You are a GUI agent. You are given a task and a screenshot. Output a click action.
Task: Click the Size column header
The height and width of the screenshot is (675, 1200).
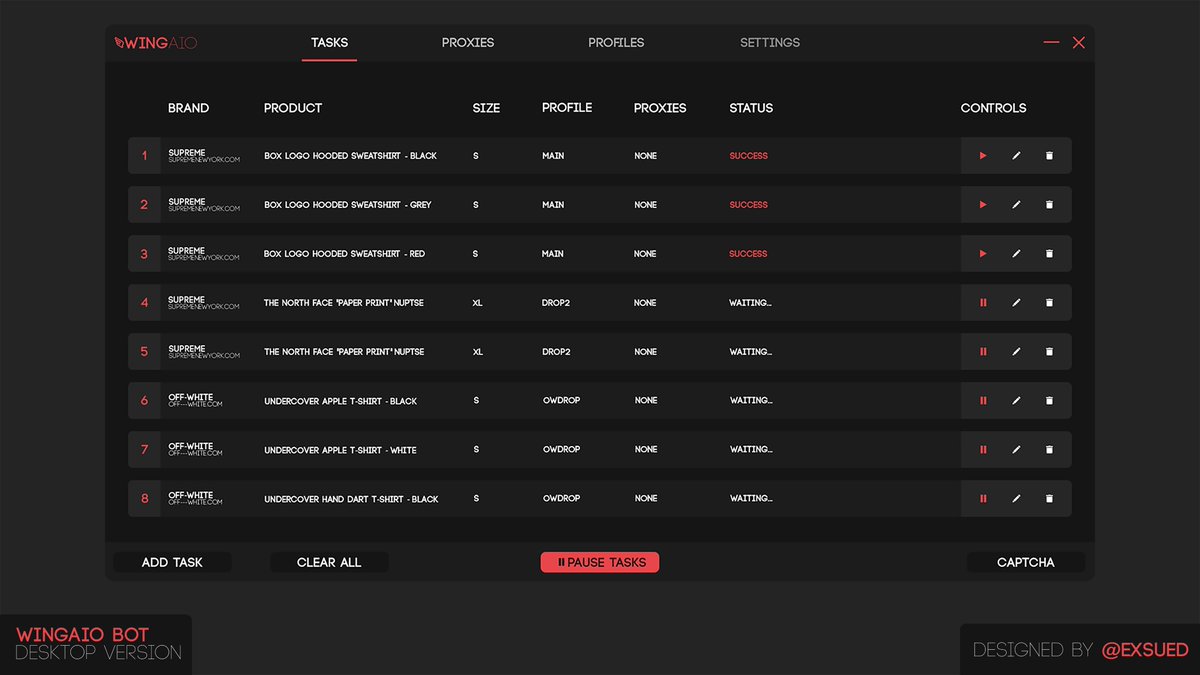[x=486, y=108]
